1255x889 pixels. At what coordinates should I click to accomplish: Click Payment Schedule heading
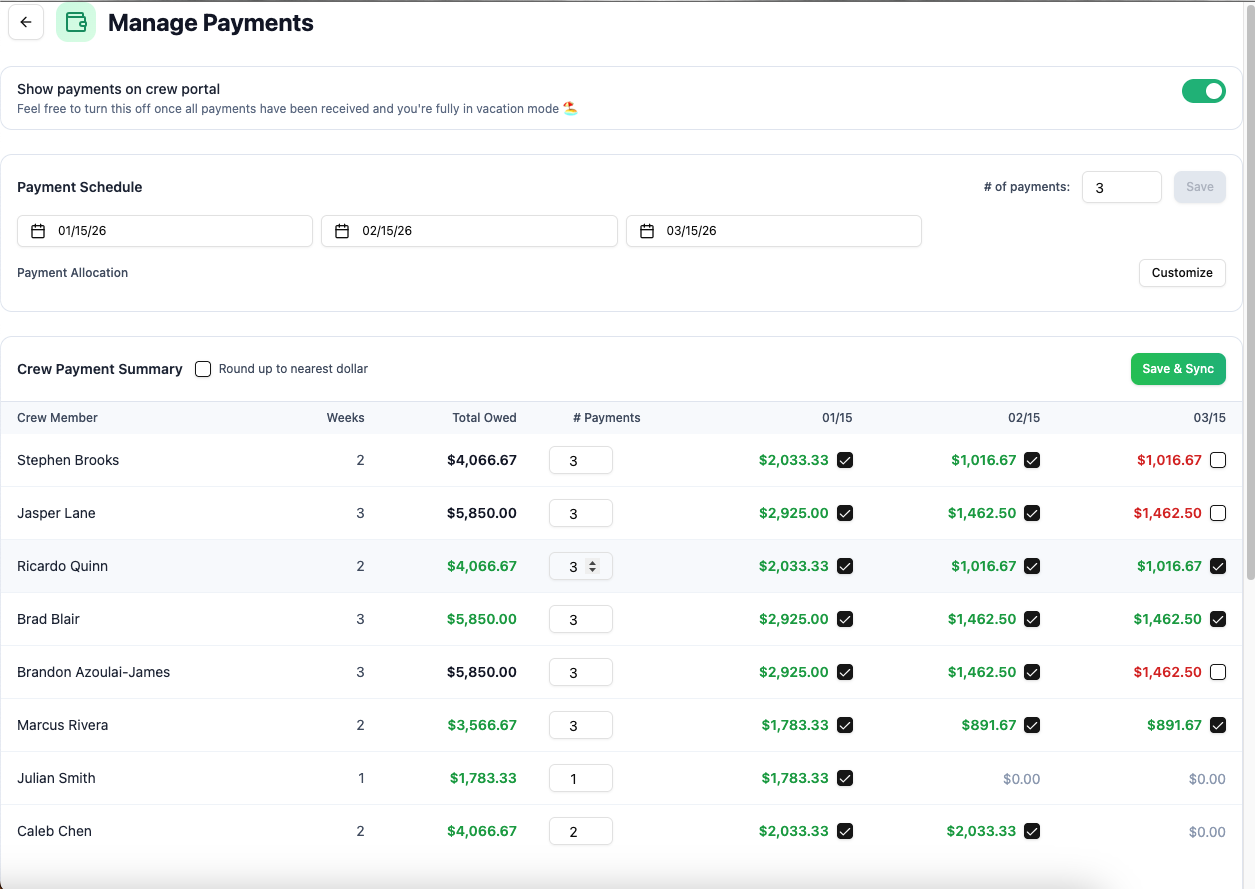tap(80, 187)
